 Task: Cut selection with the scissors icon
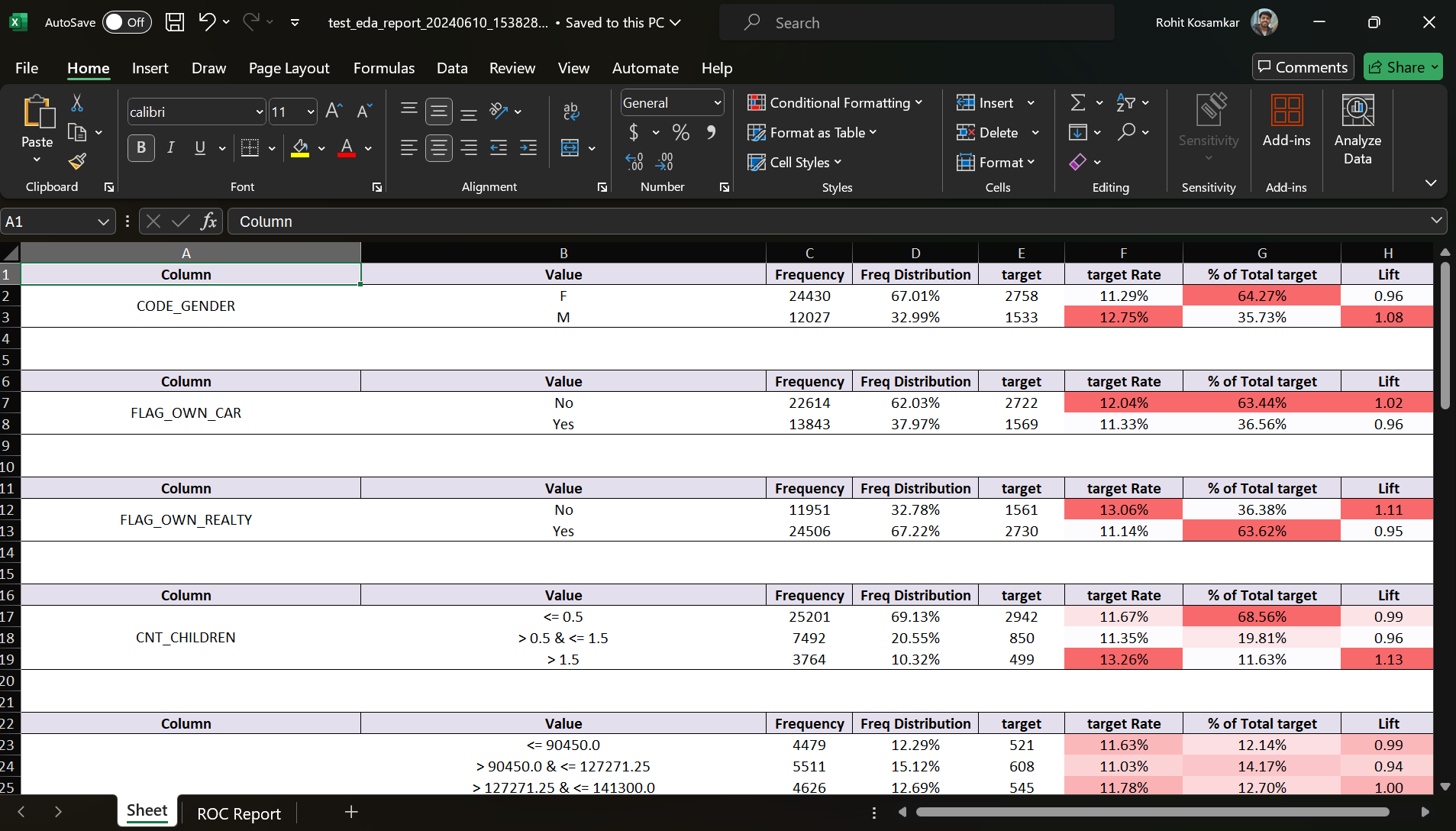tap(76, 102)
